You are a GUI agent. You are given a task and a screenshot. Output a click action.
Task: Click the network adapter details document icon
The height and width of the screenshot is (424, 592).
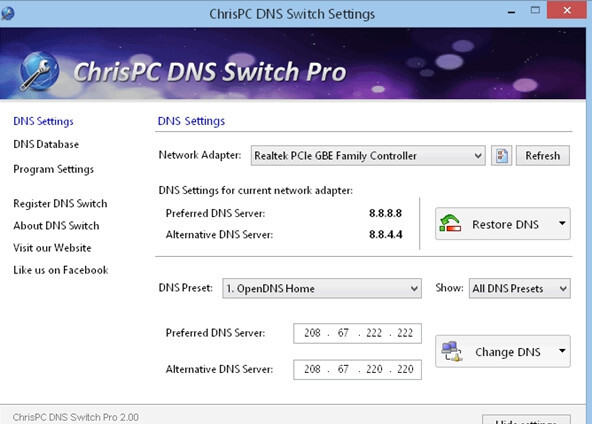[501, 156]
